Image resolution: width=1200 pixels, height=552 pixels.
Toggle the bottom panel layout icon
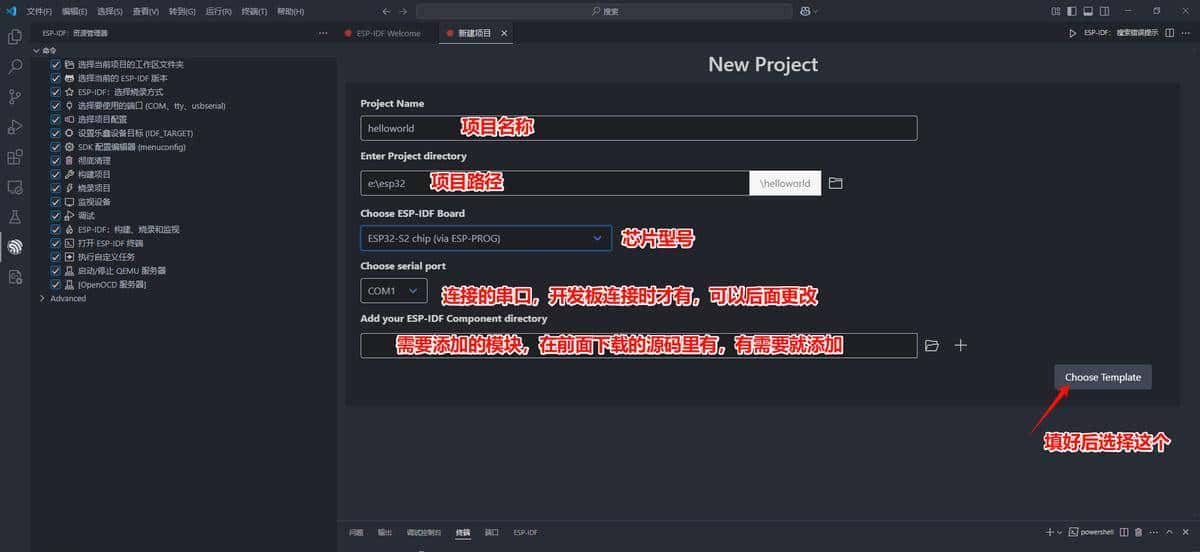click(1089, 11)
